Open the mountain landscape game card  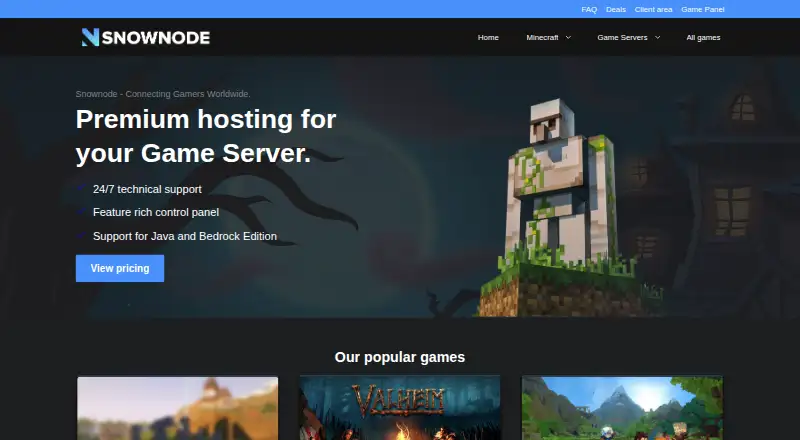(622, 408)
